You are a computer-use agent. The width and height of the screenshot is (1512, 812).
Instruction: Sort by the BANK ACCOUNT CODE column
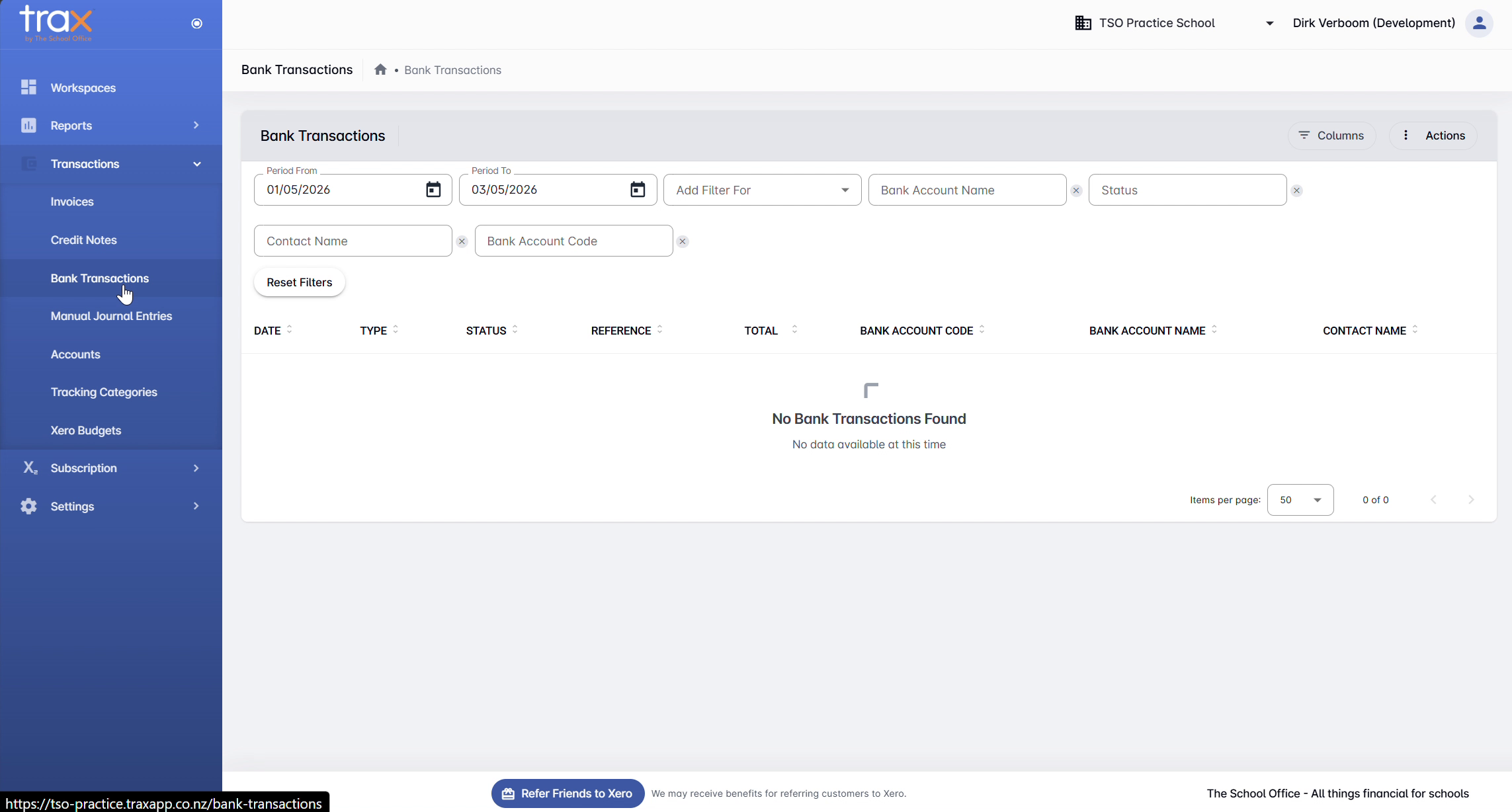pos(923,330)
